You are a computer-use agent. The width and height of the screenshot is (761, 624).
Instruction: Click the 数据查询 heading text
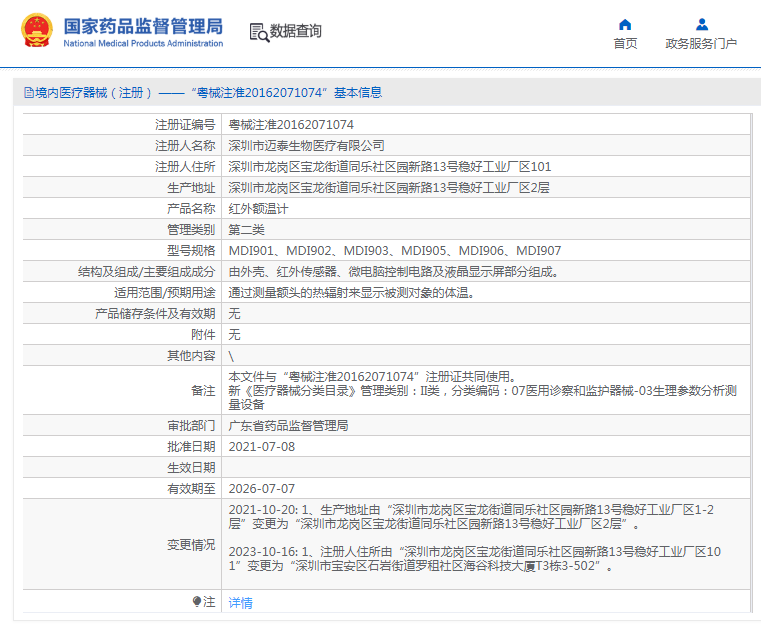[296, 31]
